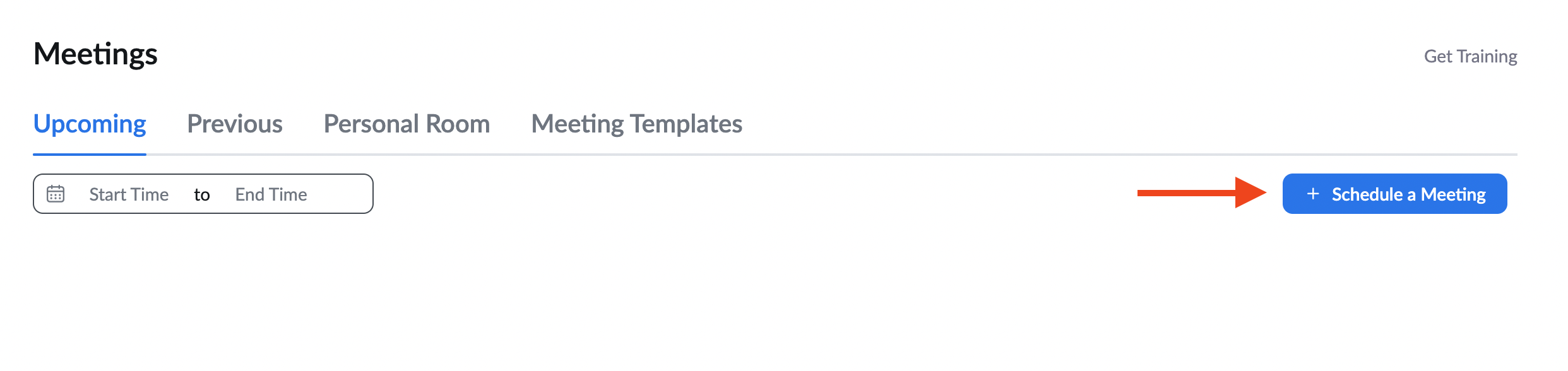Open the Get Training link
1568x371 pixels.
coord(1470,56)
